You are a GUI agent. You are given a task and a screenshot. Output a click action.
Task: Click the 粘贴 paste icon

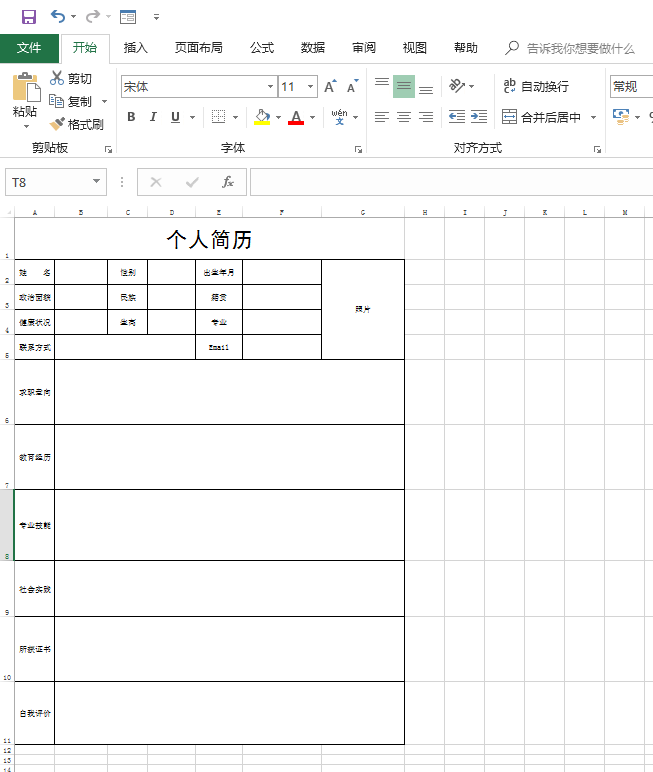point(26,87)
